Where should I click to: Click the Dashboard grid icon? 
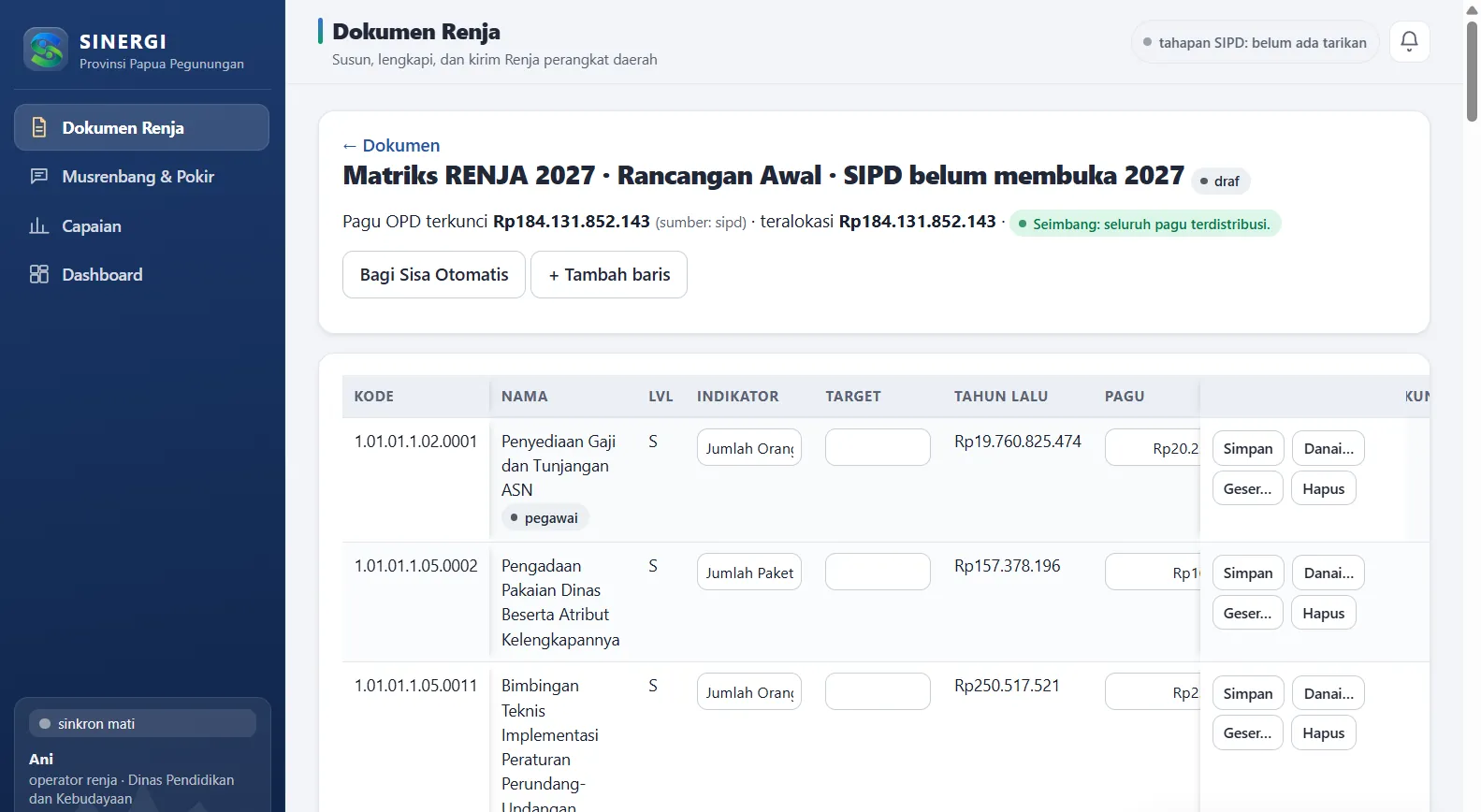(39, 274)
